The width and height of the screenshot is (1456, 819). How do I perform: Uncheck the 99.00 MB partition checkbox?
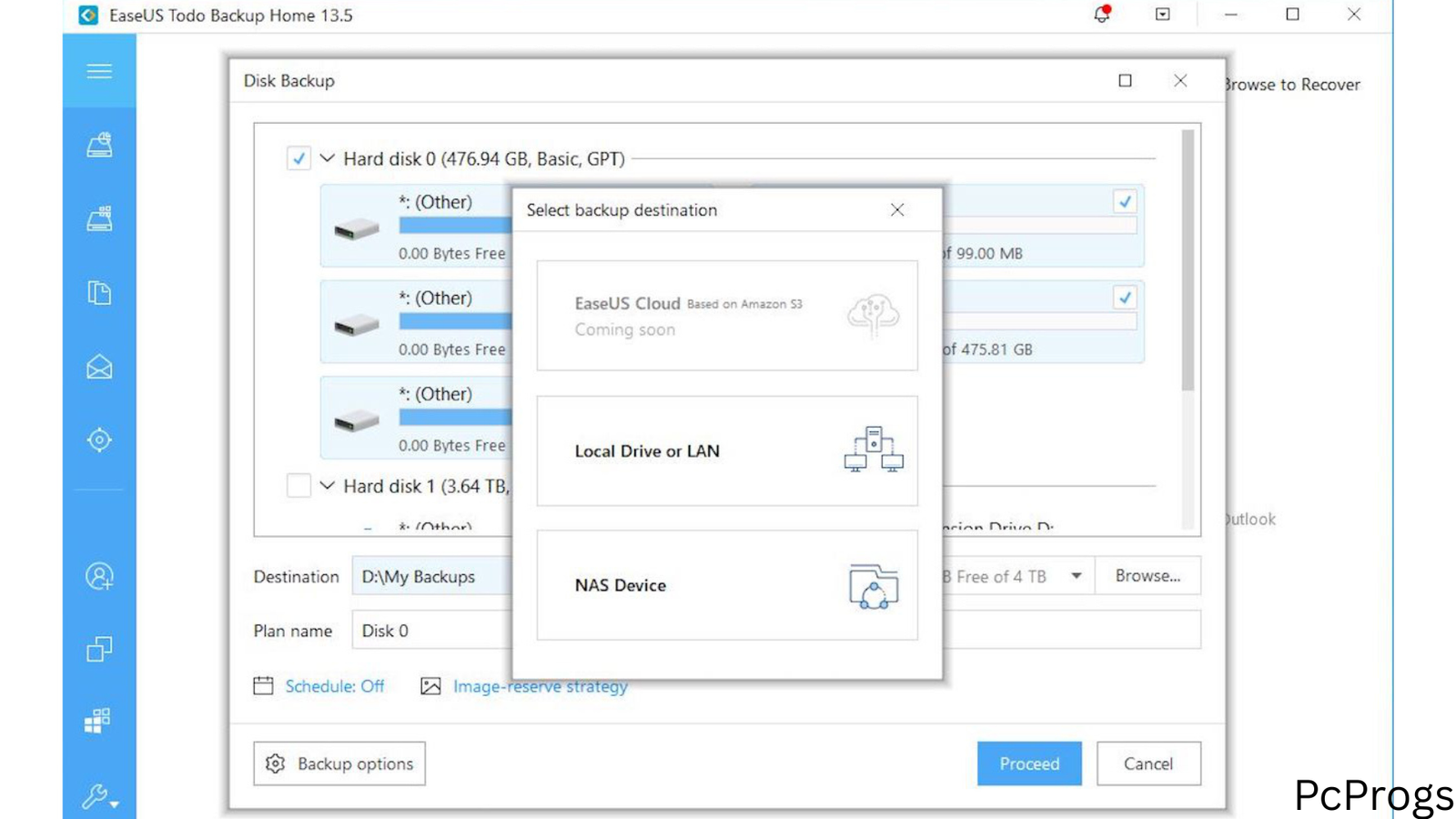point(1125,201)
